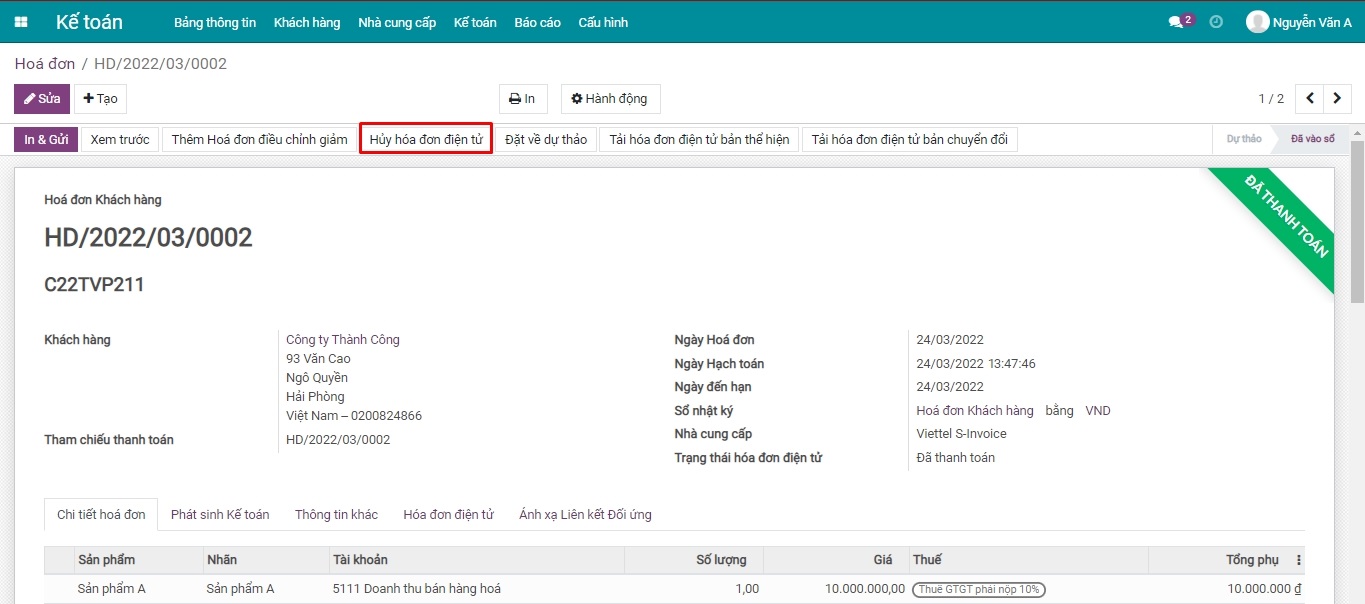
Task: Advance to next invoice with right arrow
Action: [1337, 98]
